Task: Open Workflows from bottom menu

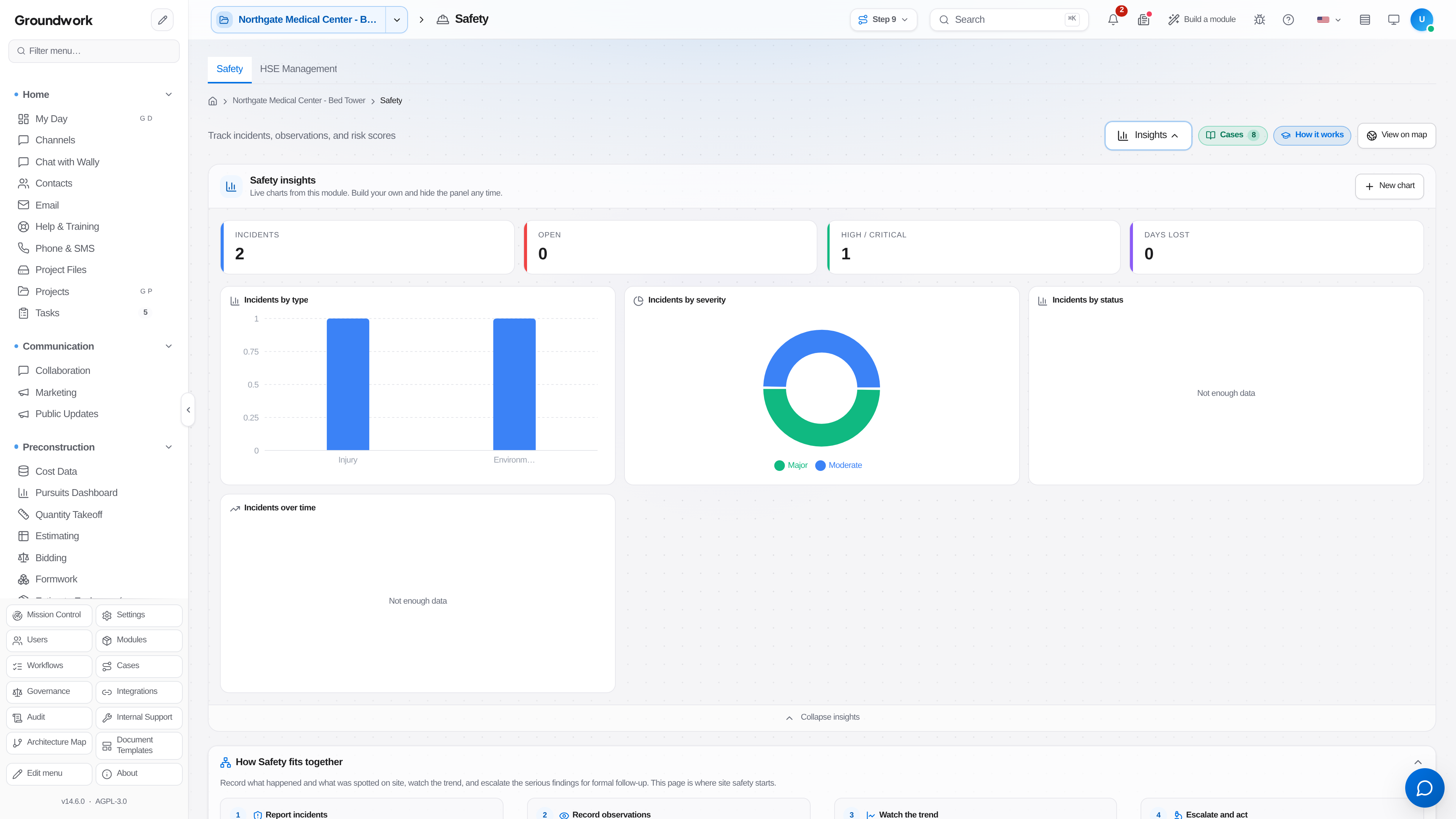Action: 49,666
